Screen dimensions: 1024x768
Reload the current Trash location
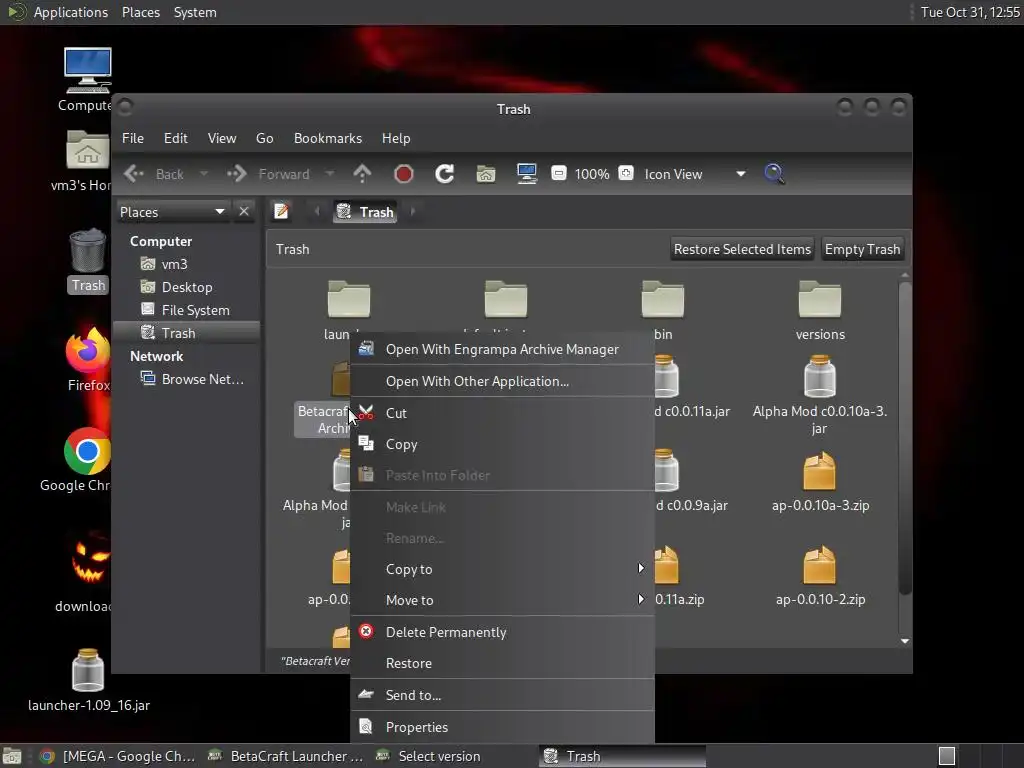pos(445,174)
